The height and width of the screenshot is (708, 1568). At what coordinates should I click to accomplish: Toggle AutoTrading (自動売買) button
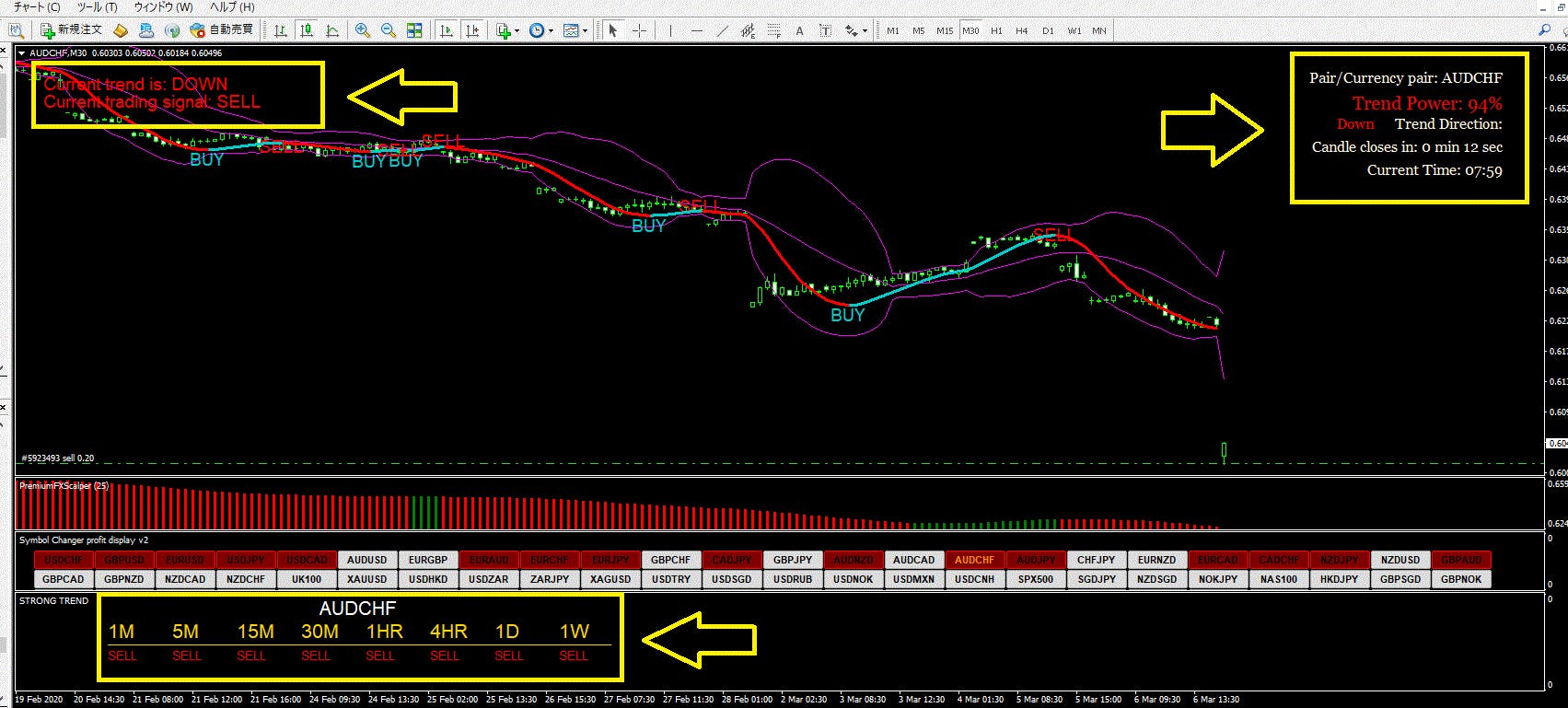[x=221, y=30]
